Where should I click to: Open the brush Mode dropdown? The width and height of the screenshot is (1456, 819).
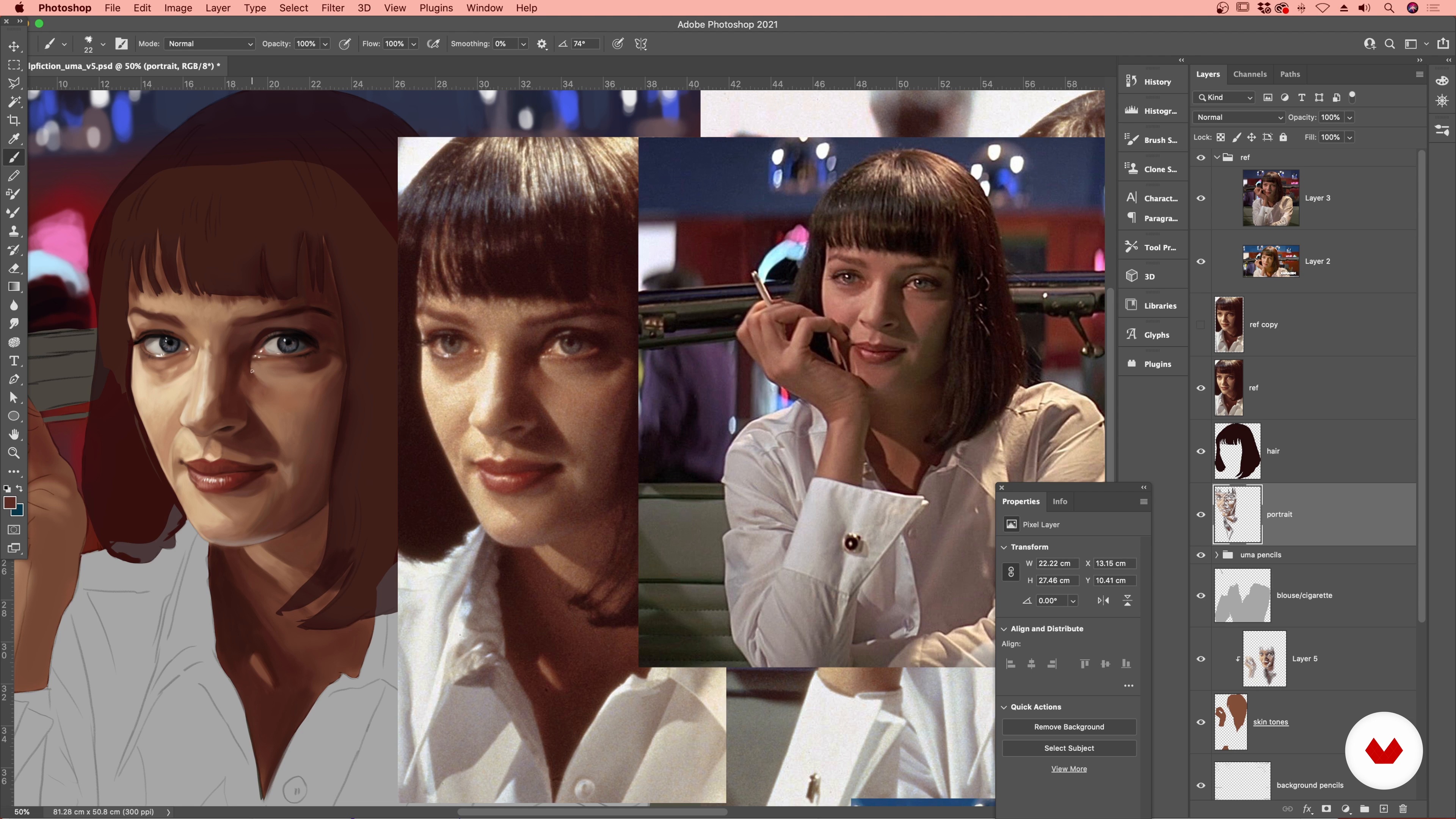[210, 44]
